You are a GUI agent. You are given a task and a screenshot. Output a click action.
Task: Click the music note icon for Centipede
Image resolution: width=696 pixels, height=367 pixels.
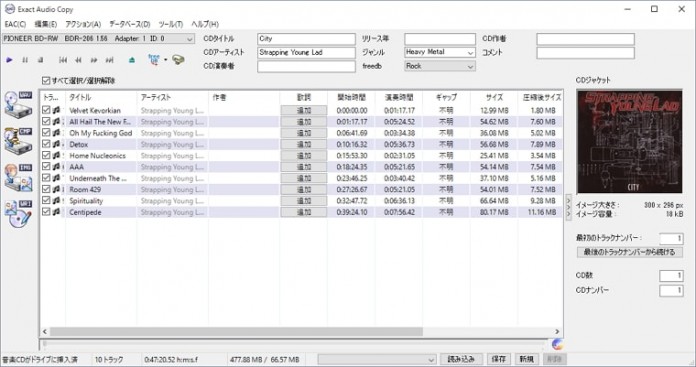click(56, 212)
